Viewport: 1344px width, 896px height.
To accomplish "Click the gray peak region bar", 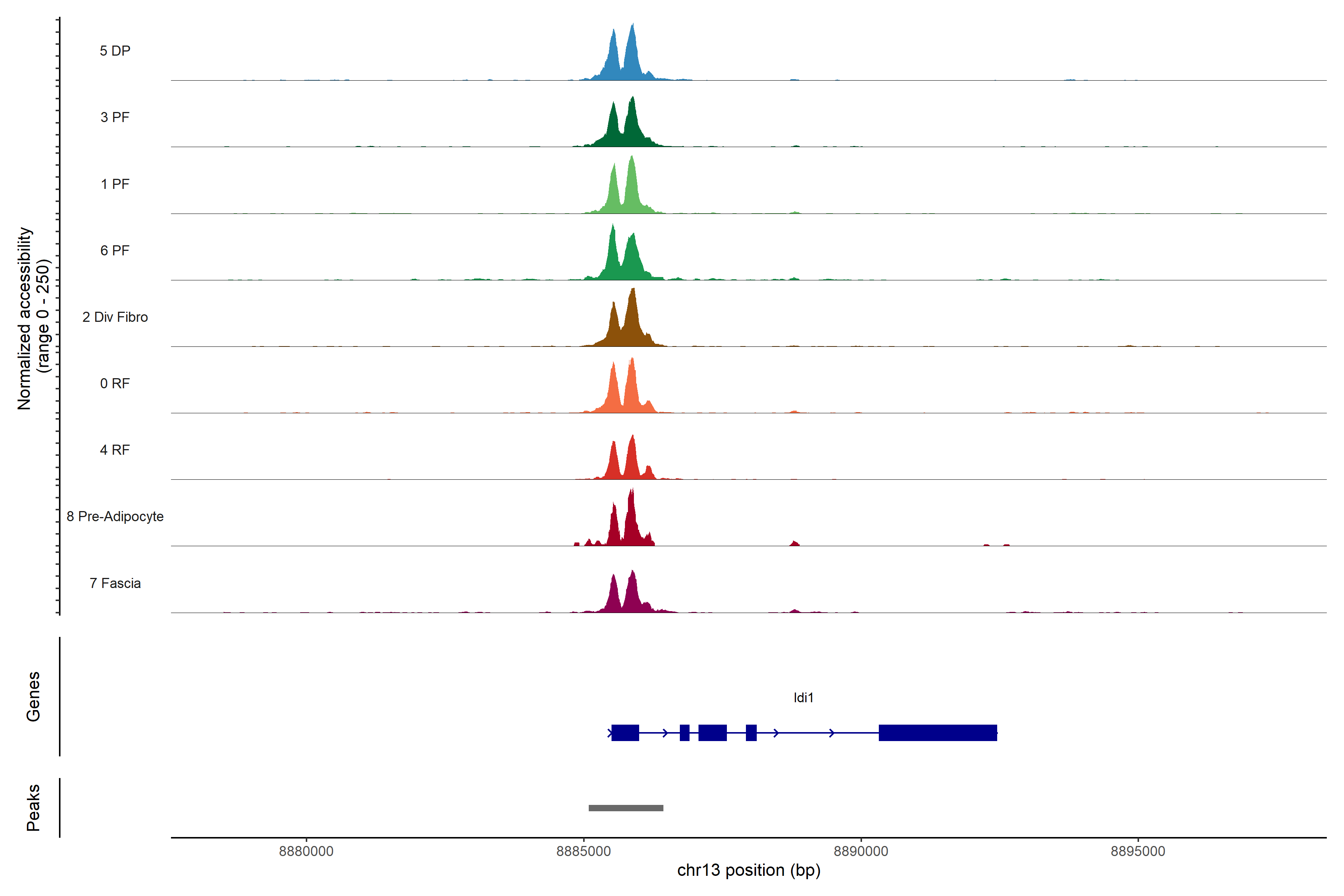I will [x=626, y=808].
